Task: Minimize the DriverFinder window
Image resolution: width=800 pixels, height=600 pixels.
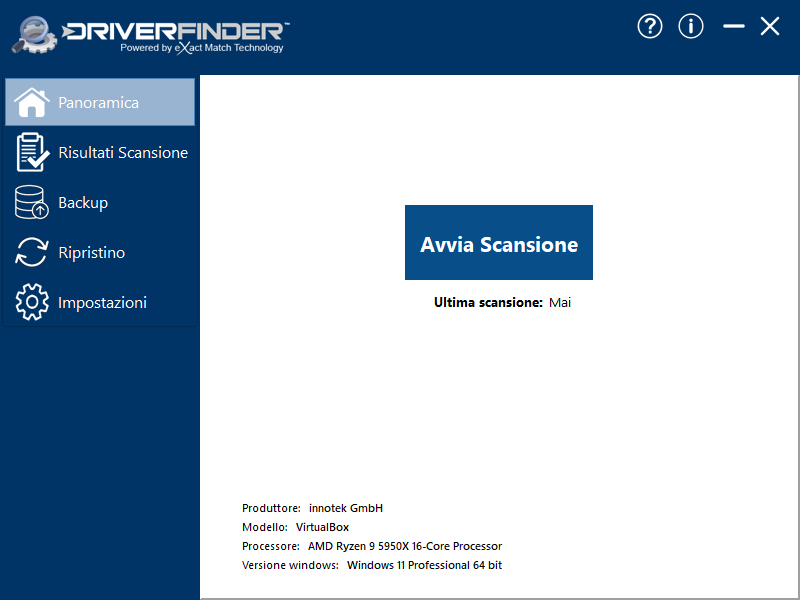Action: click(x=734, y=26)
